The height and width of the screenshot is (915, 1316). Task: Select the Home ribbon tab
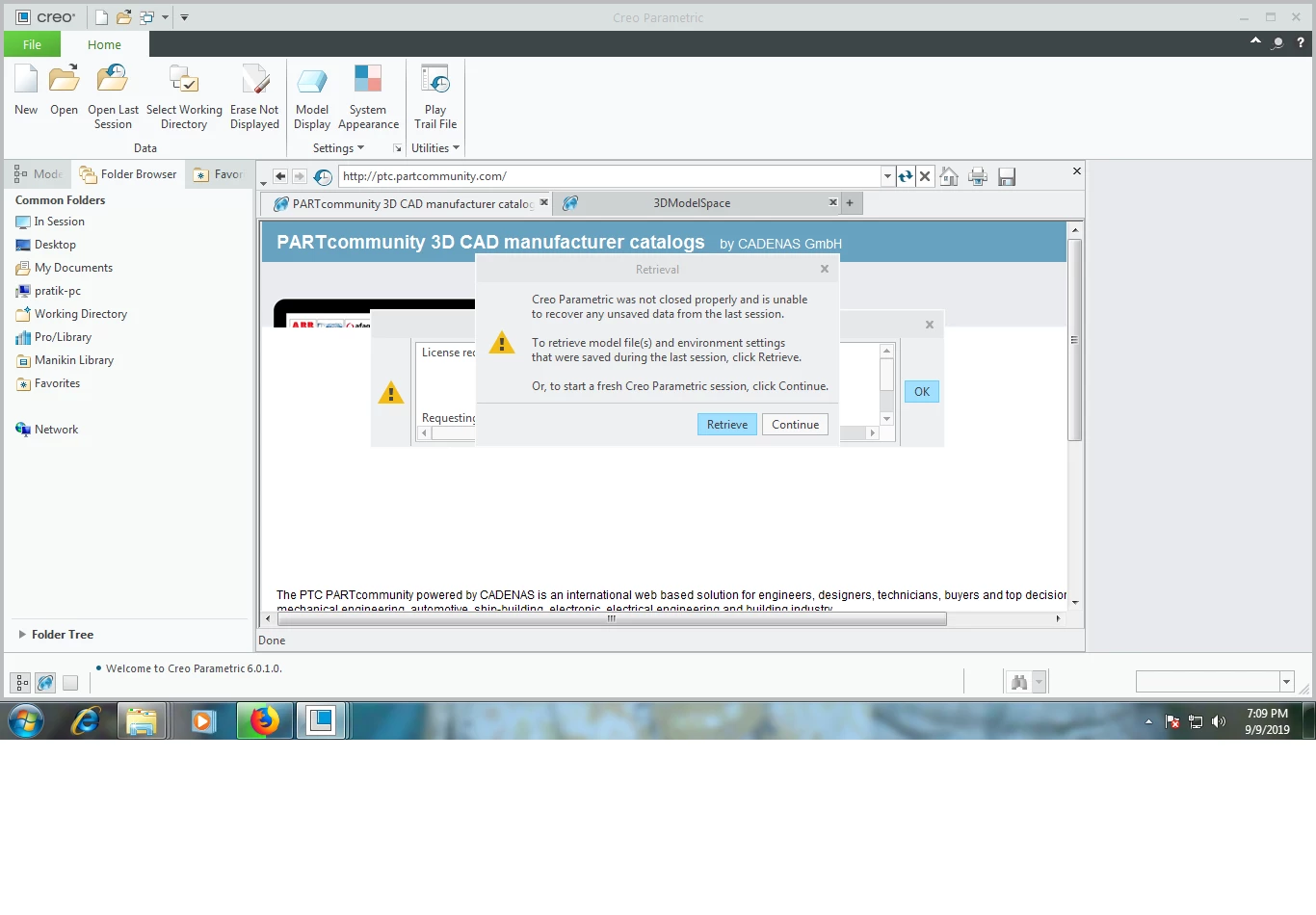tap(104, 44)
